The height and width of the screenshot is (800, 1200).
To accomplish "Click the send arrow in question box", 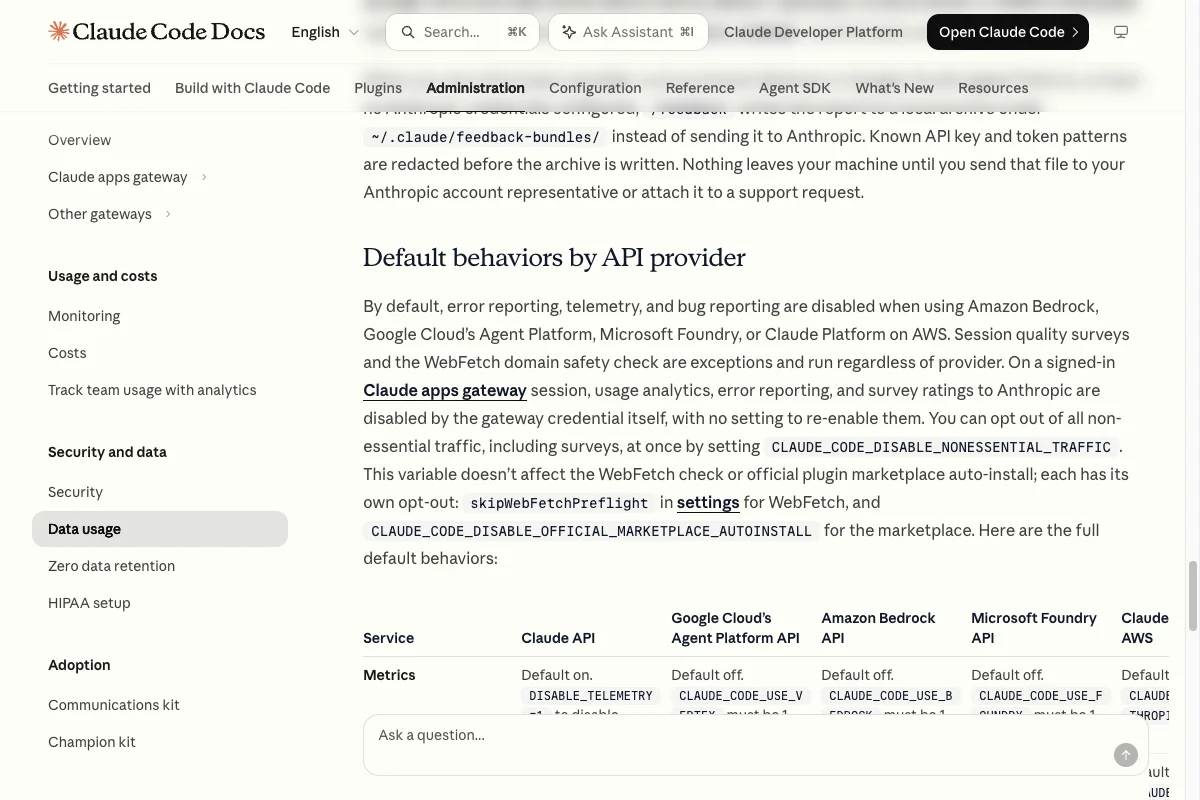I will 1126,755.
